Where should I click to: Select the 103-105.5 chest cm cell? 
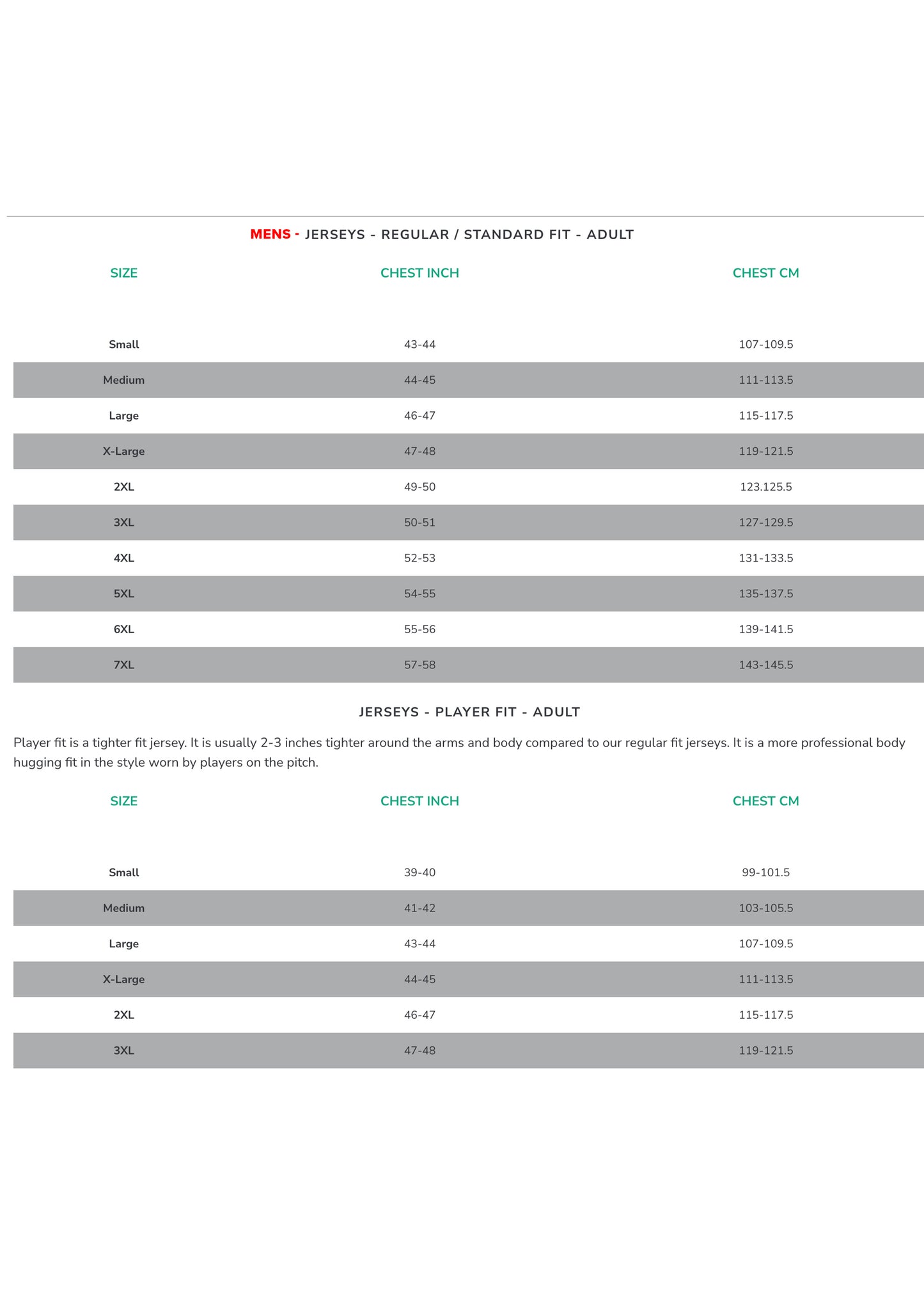(x=765, y=908)
